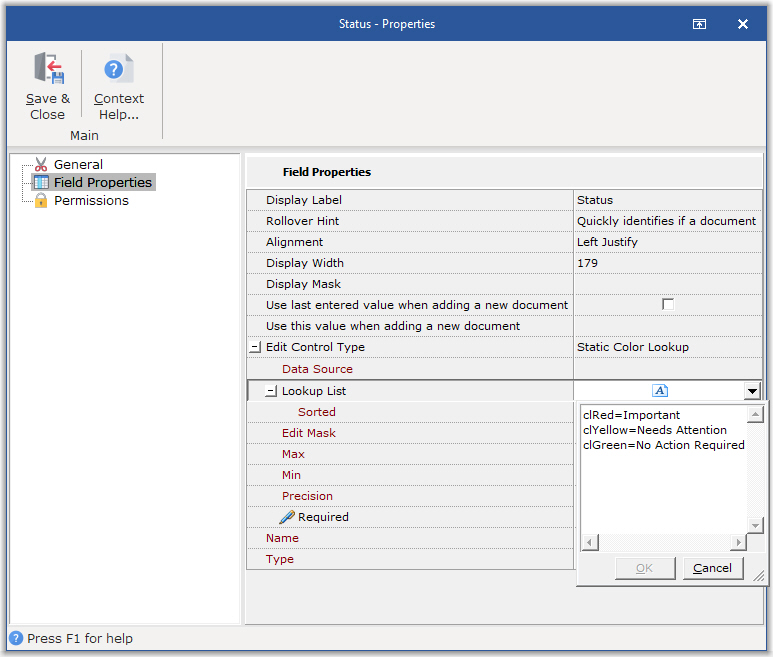The image size is (773, 657).
Task: Select the Sorted property label
Action: click(316, 412)
